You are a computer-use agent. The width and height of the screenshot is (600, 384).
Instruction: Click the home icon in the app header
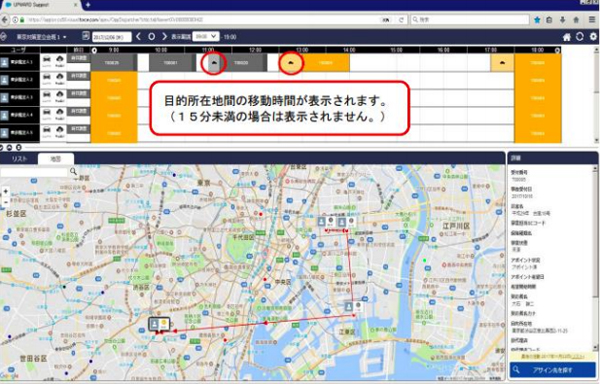tap(567, 37)
